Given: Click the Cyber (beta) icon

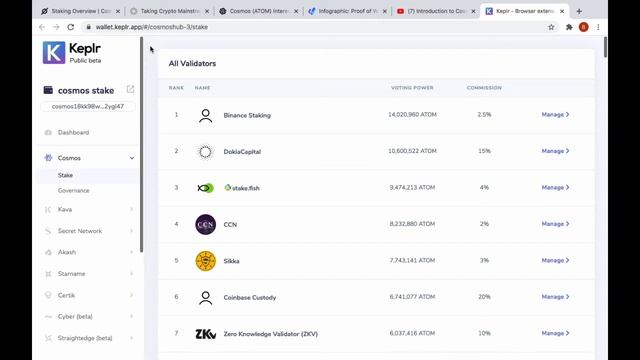Looking at the screenshot, I should [48, 317].
